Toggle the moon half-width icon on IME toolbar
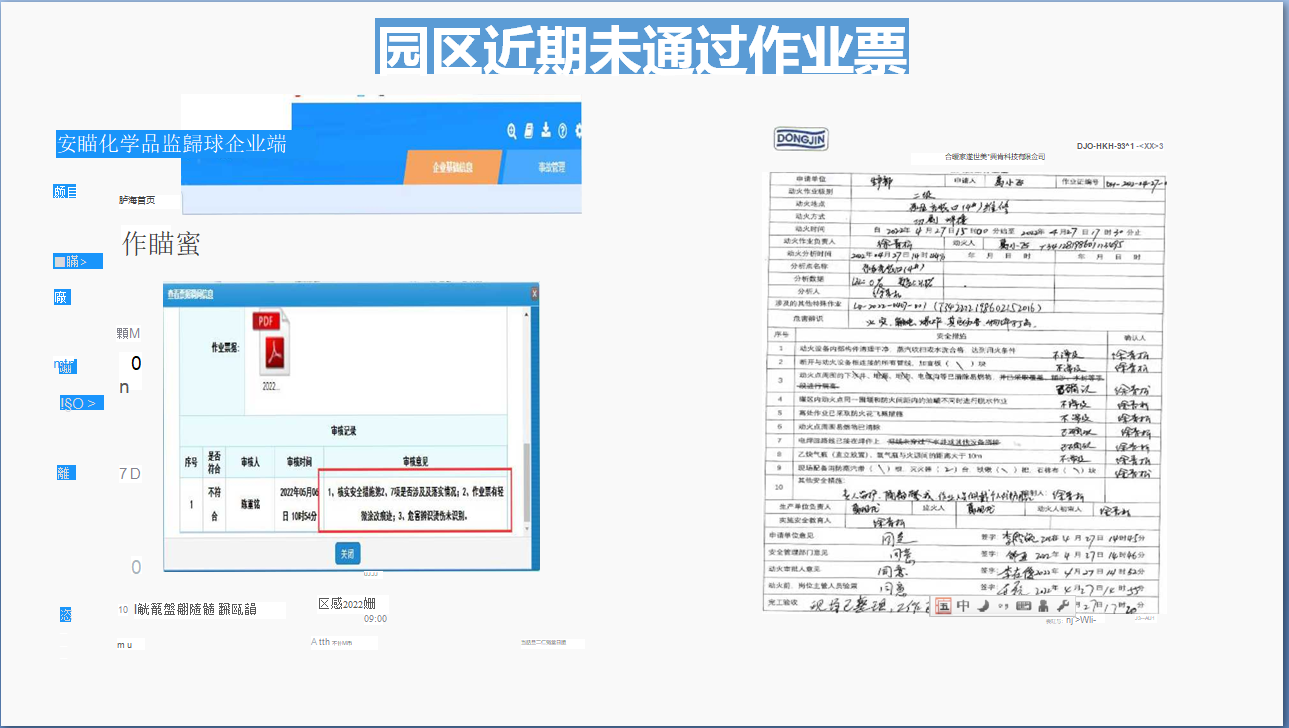Viewport: 1289px width, 728px height. (x=984, y=606)
